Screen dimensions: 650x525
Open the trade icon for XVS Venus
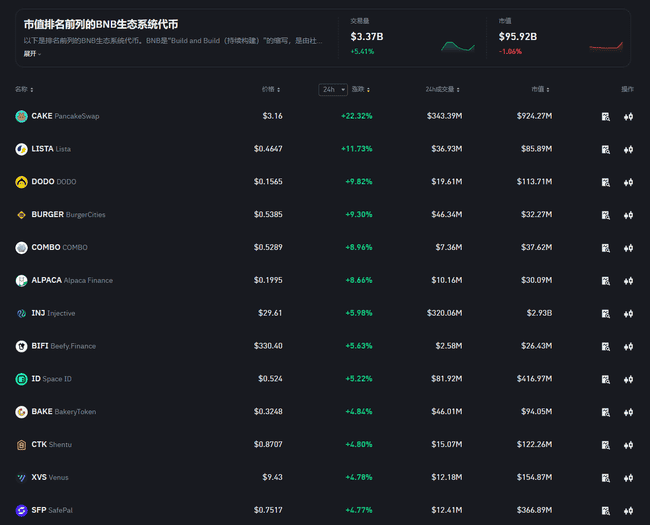coord(628,478)
